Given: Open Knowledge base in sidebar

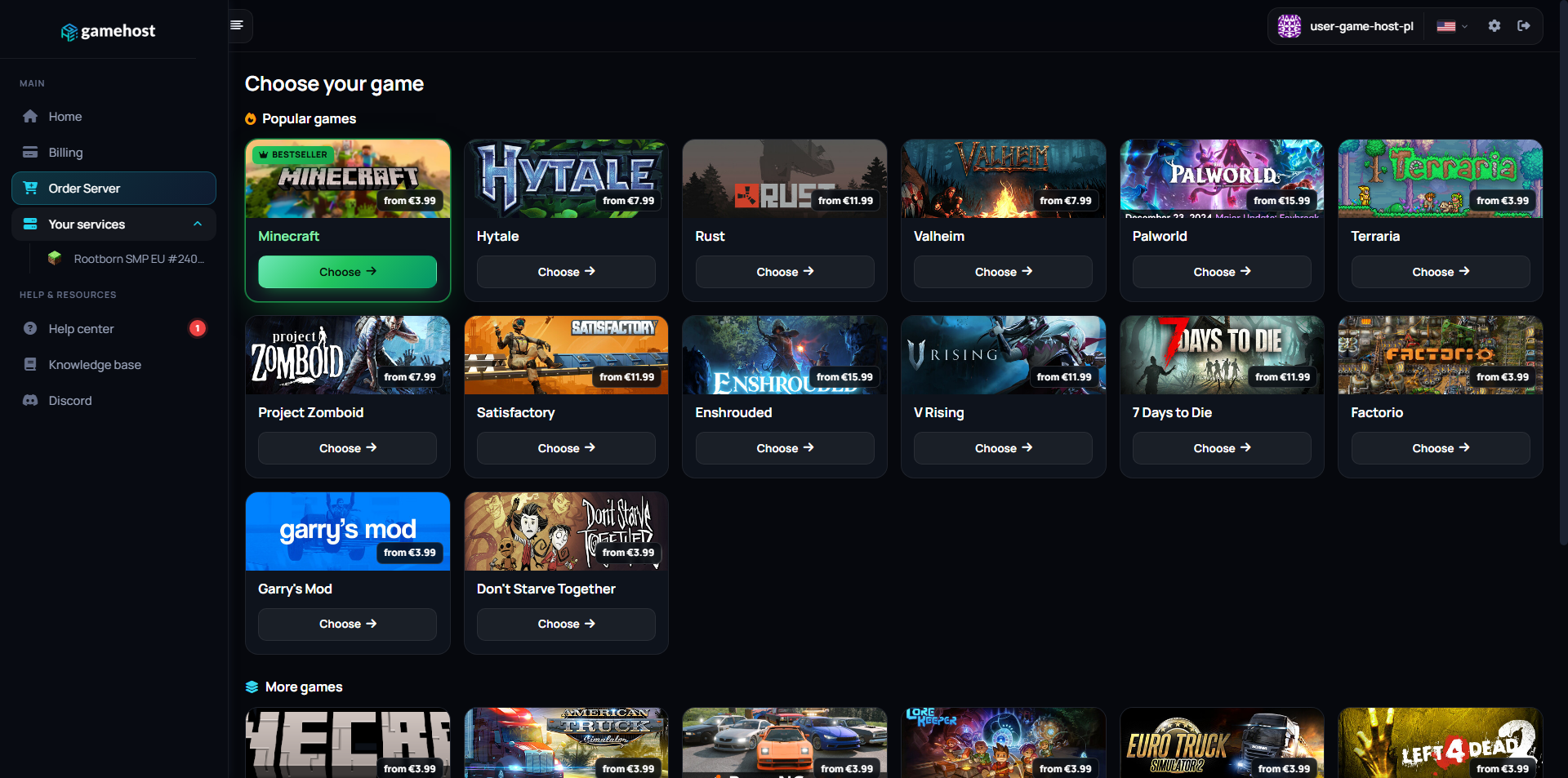Looking at the screenshot, I should pyautogui.click(x=114, y=365).
